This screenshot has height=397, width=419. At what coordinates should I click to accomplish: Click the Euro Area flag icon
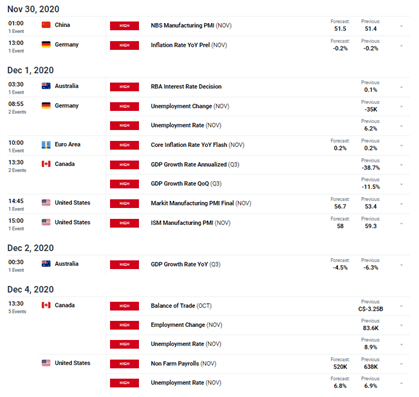pos(46,145)
